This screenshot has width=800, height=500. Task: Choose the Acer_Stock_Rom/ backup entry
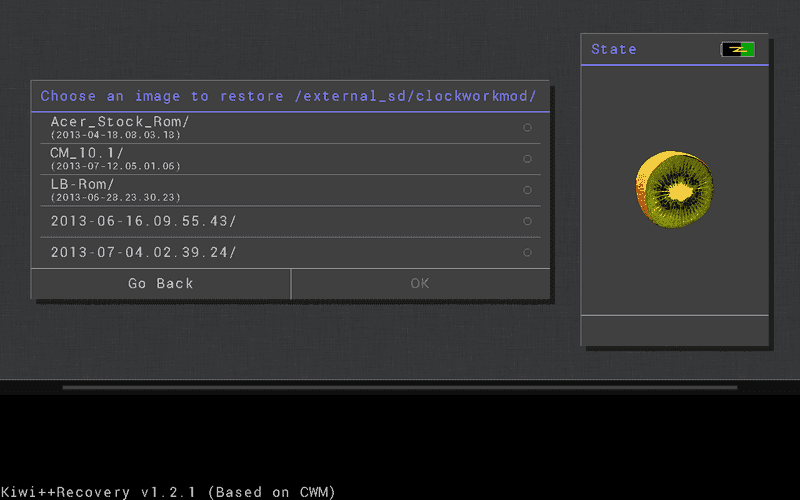pyautogui.click(x=290, y=128)
